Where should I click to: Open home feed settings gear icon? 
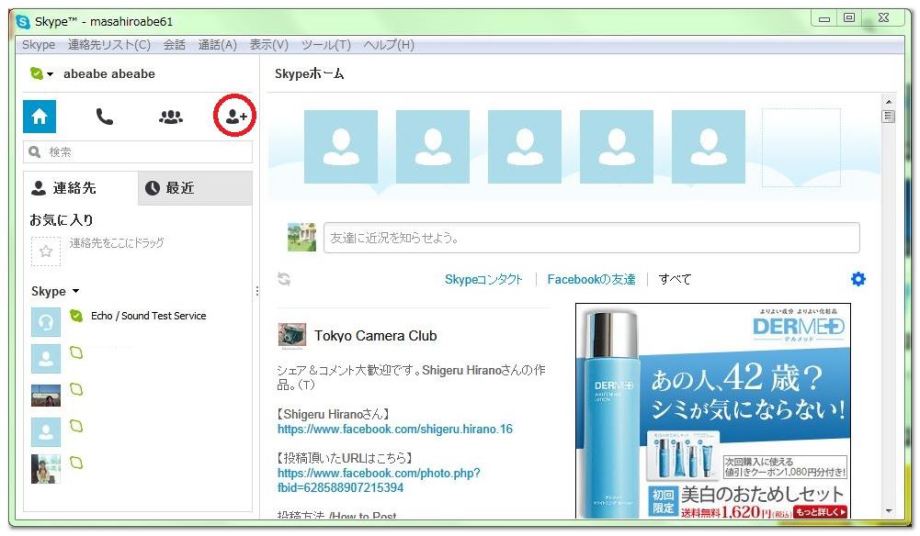858,279
